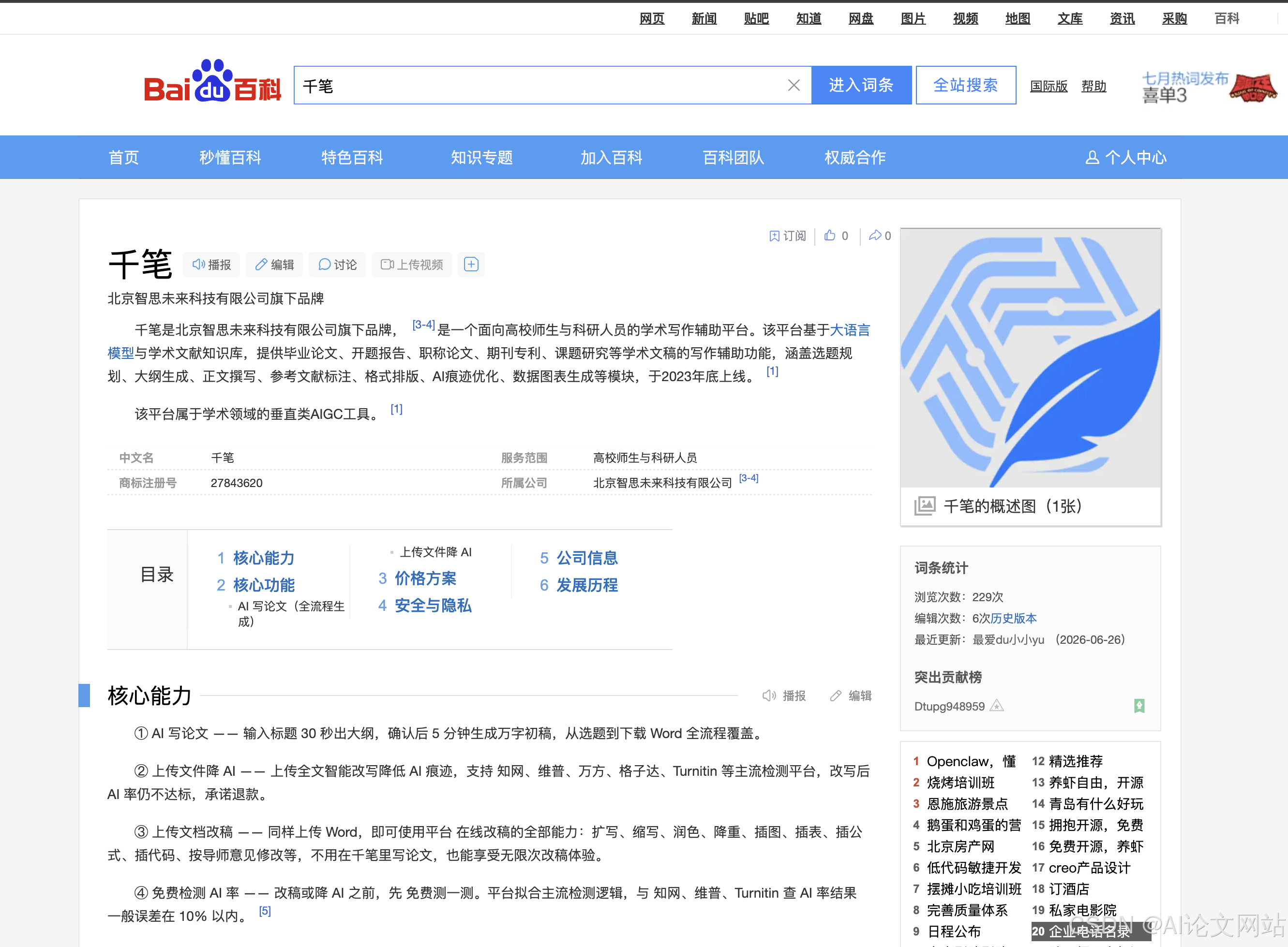Click the plus icon next to 上传视频
Viewport: 1288px width, 947px height.
click(x=471, y=264)
